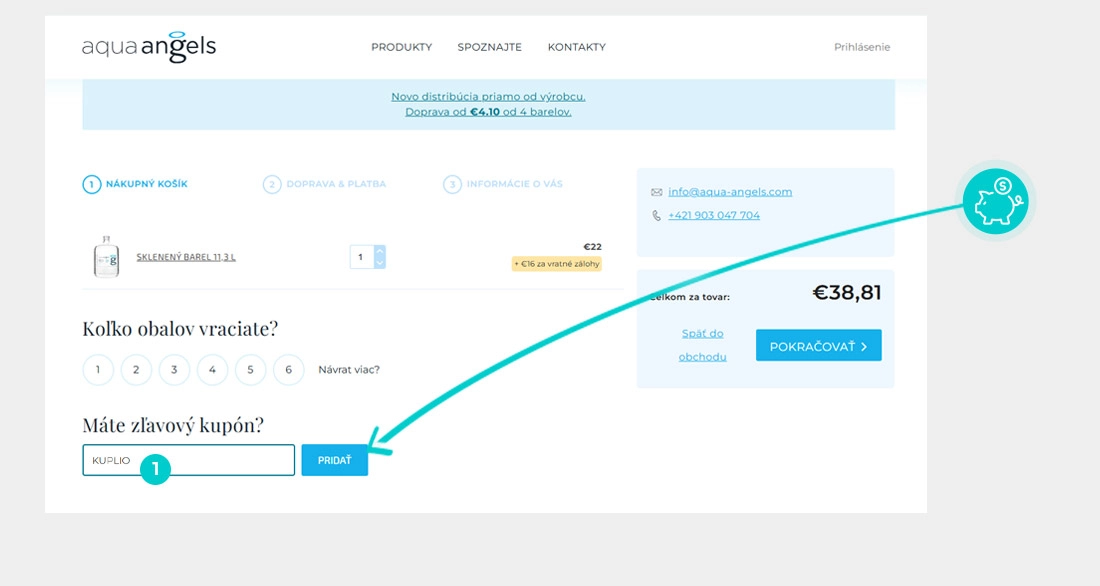
Task: Click the €22 item price
Action: pyautogui.click(x=593, y=246)
